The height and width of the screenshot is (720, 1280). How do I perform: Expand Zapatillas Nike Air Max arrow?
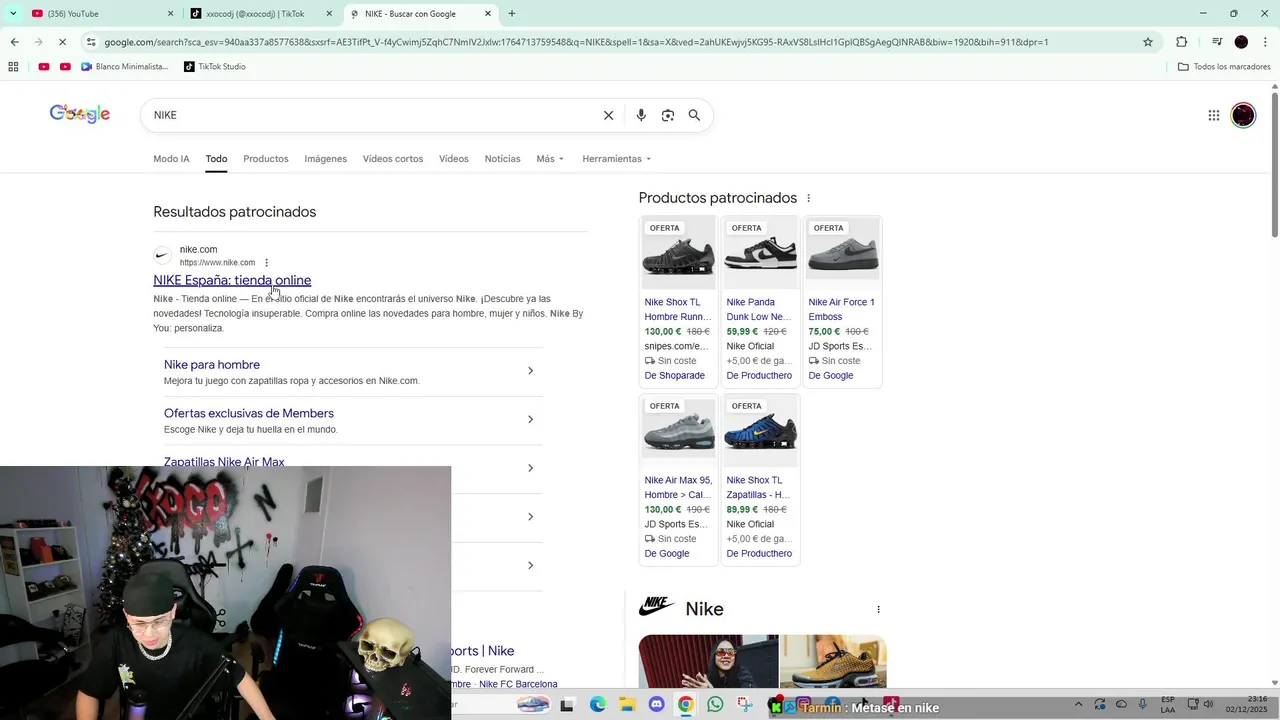(x=530, y=468)
